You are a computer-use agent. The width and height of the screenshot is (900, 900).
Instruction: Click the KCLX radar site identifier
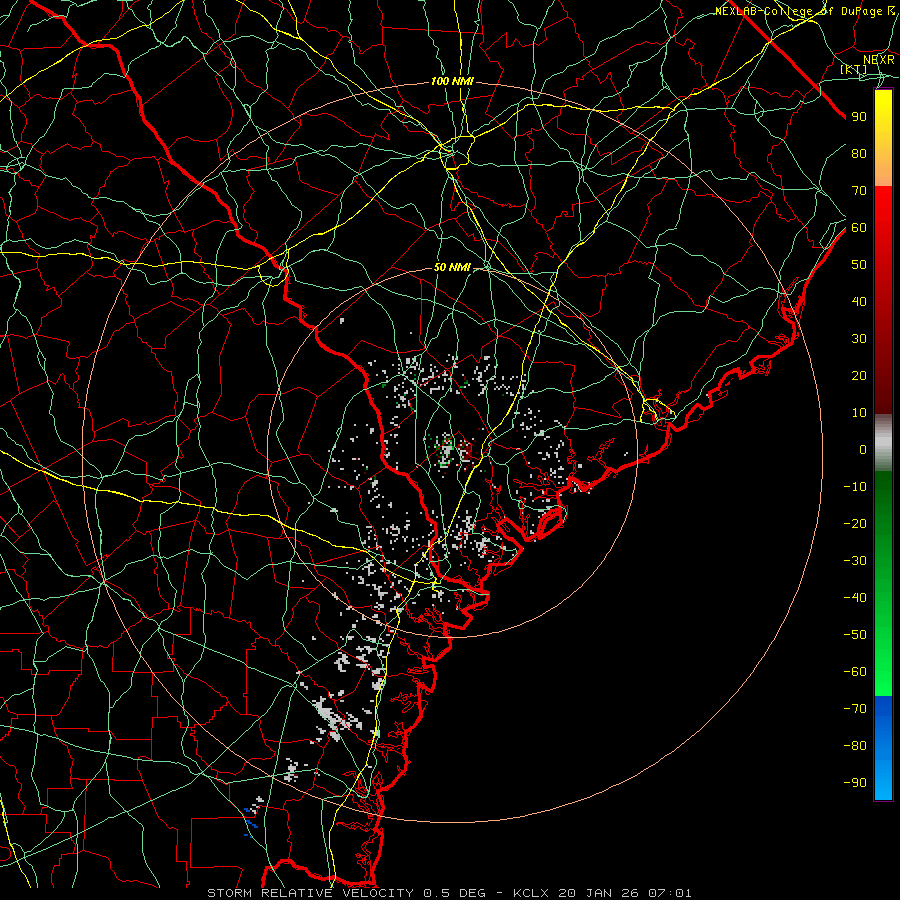point(531,893)
